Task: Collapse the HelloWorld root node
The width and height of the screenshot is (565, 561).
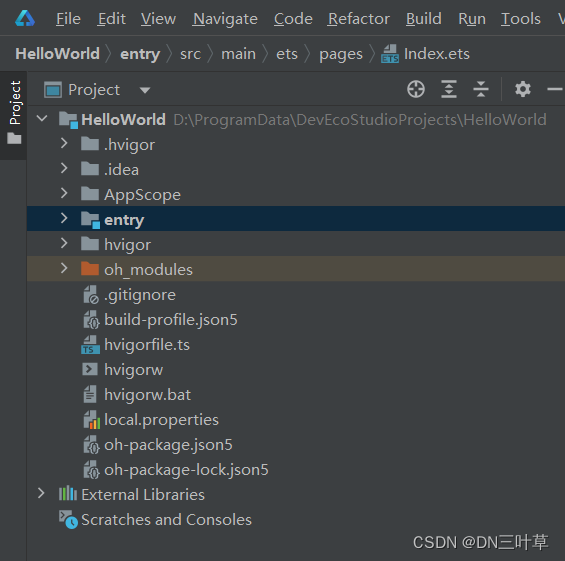Action: point(42,118)
